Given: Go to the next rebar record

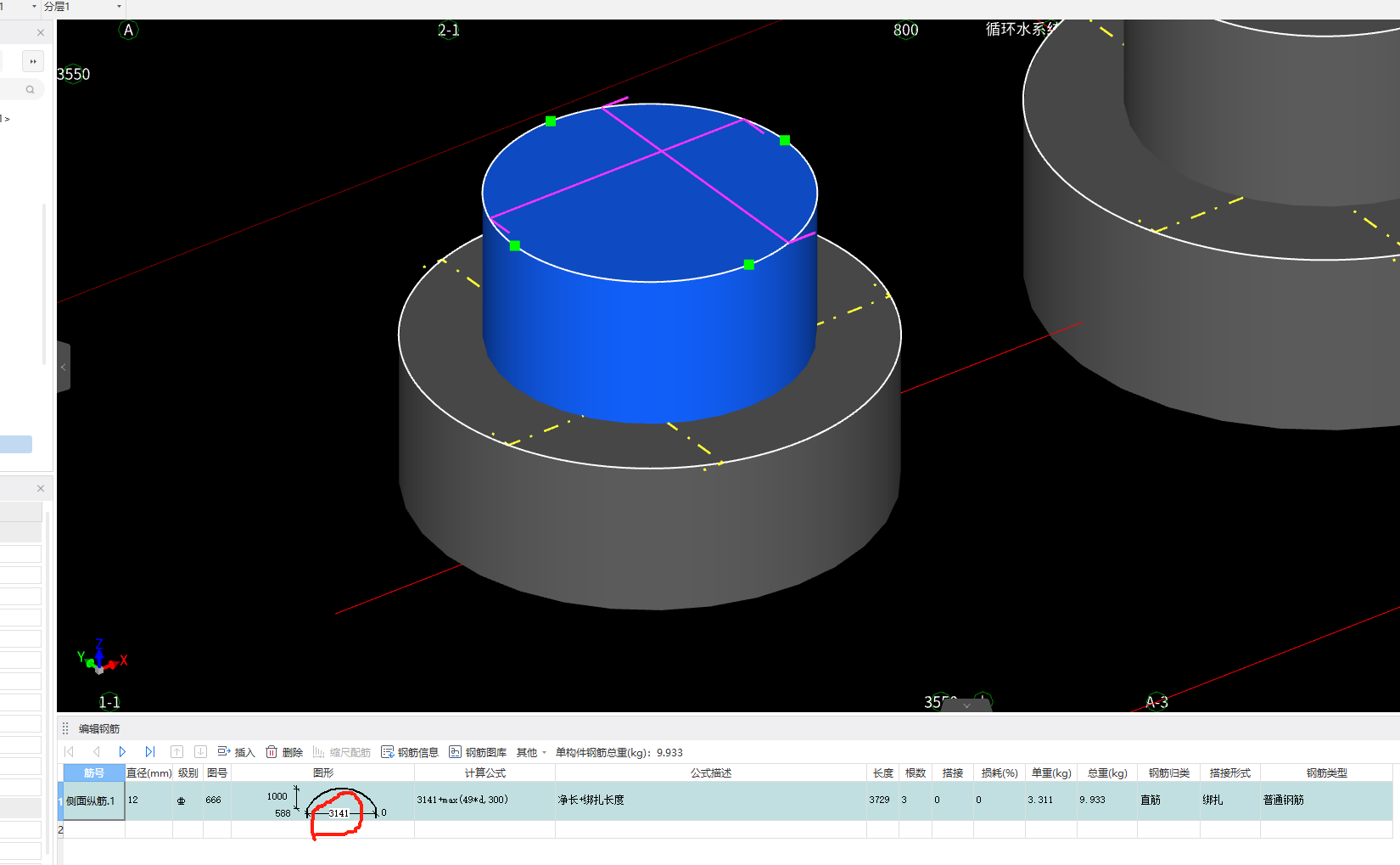Looking at the screenshot, I should coord(122,751).
